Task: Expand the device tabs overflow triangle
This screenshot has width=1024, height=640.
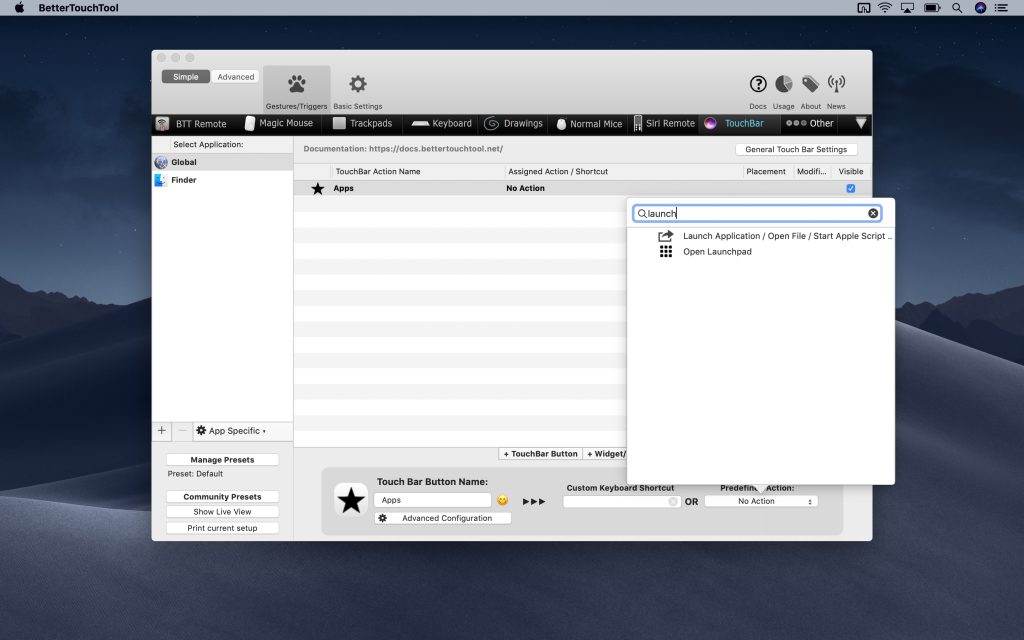Action: coord(861,123)
